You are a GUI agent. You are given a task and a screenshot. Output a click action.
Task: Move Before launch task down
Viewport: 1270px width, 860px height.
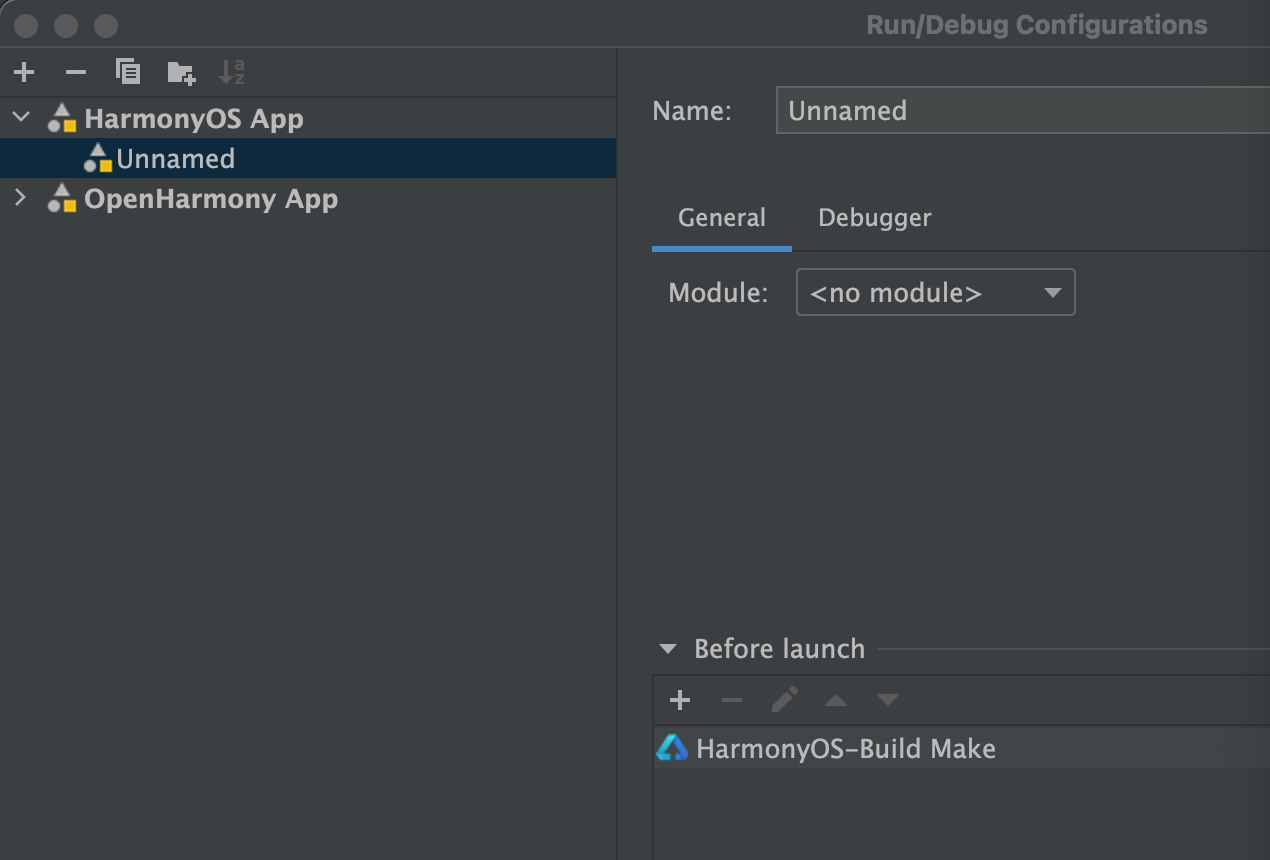pyautogui.click(x=888, y=700)
